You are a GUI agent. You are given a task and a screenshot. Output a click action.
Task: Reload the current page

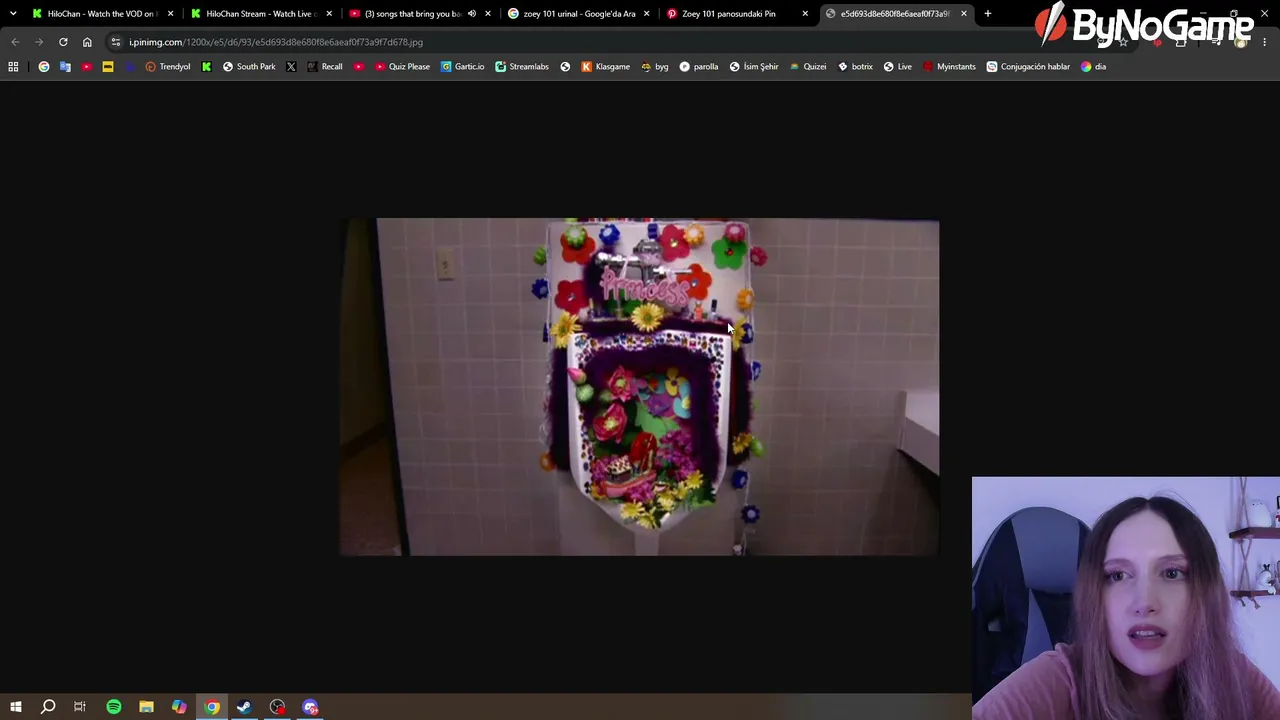pyautogui.click(x=63, y=42)
